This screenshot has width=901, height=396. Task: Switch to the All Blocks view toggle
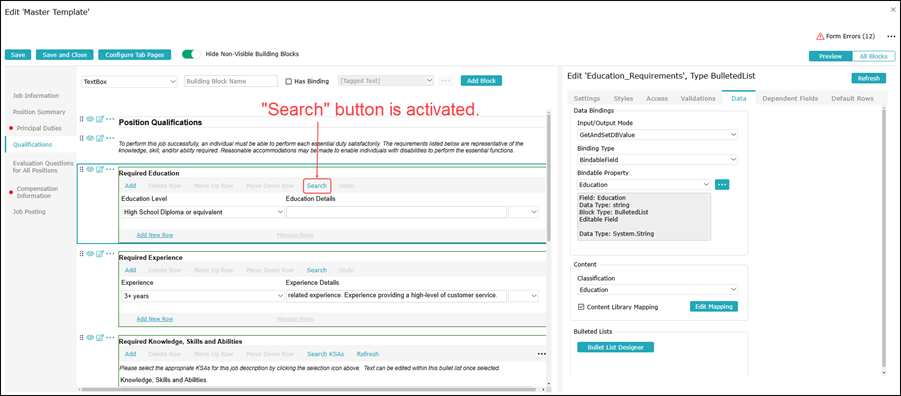[873, 56]
